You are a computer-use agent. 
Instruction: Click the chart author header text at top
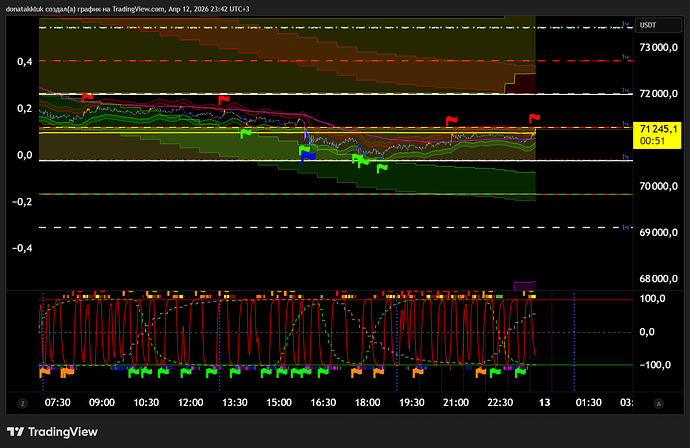point(128,9)
